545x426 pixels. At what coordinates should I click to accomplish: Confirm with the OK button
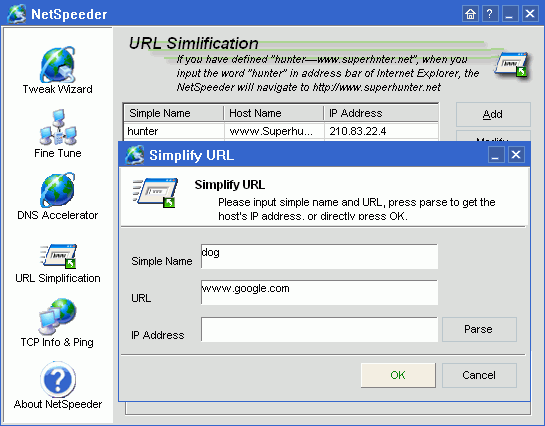click(398, 375)
